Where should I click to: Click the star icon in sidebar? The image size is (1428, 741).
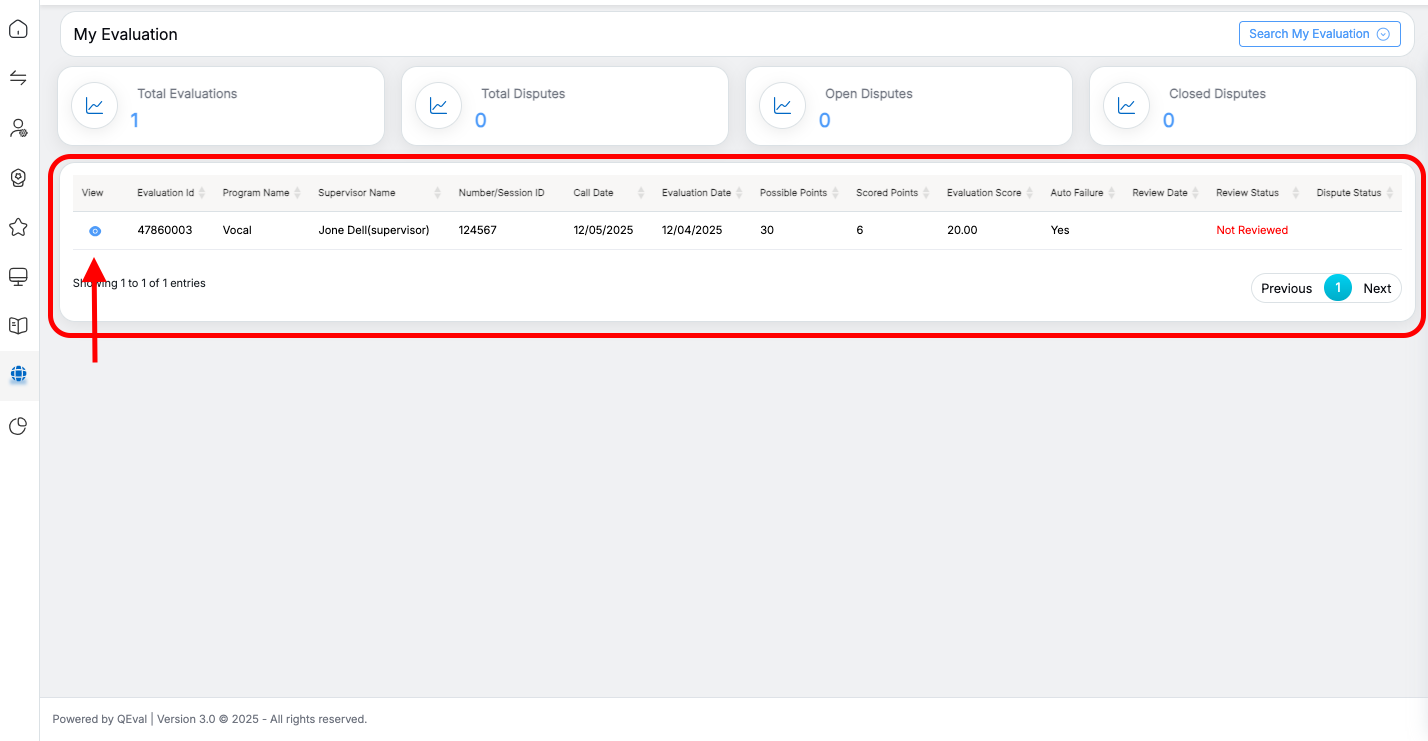(18, 227)
